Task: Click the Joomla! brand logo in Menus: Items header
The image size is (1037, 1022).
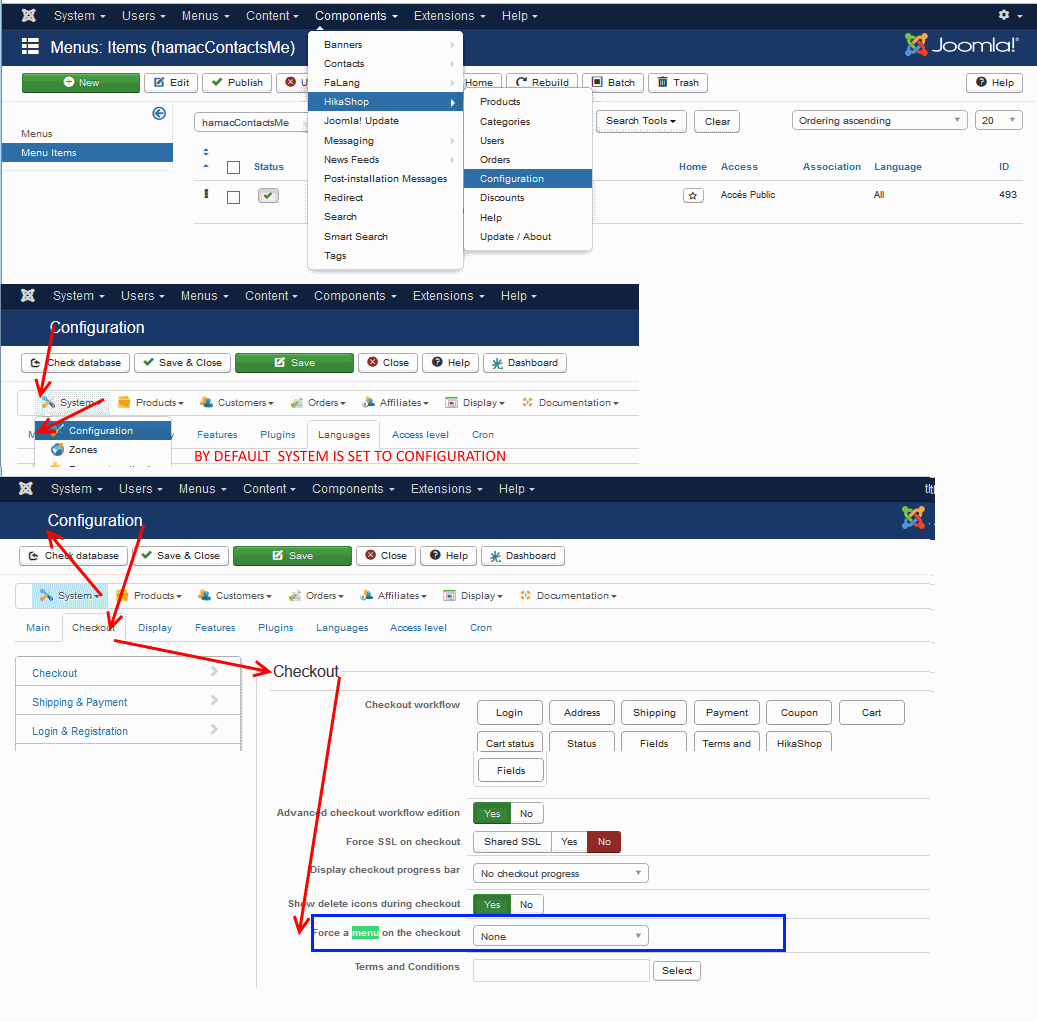Action: click(x=962, y=45)
